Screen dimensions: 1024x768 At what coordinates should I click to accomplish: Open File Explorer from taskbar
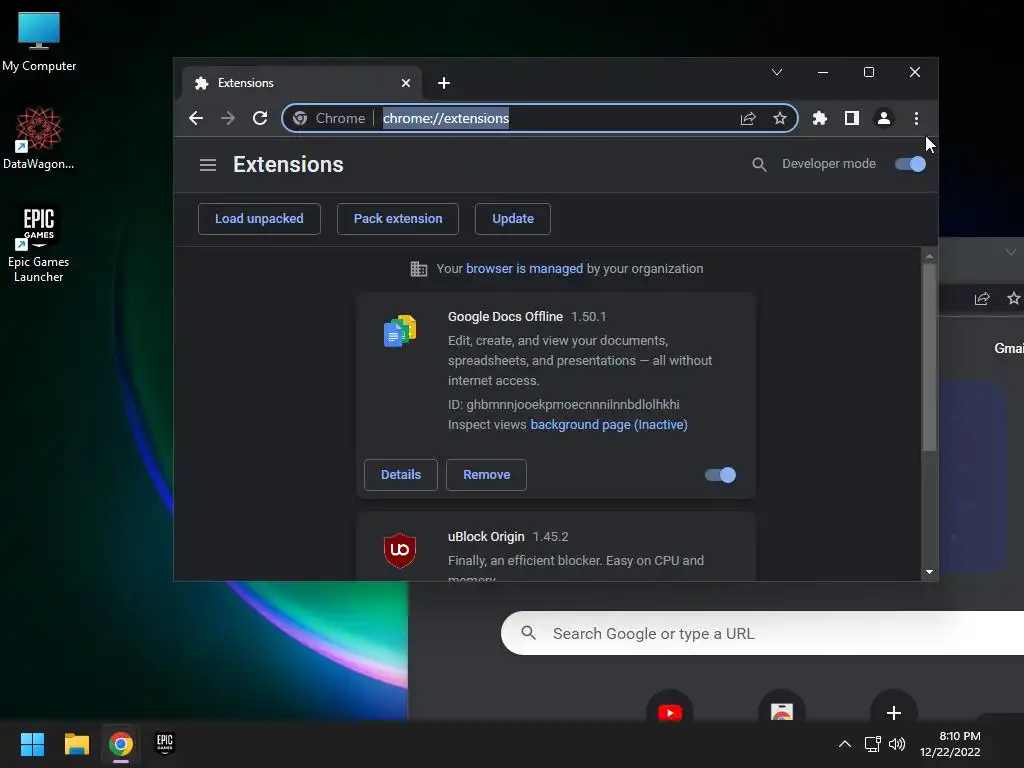[x=76, y=744]
